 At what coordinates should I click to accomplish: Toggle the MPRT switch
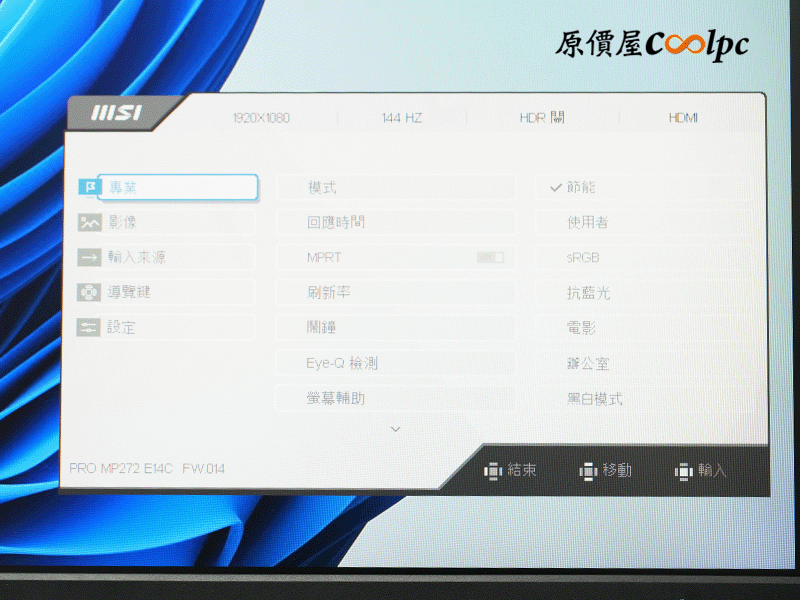(490, 257)
